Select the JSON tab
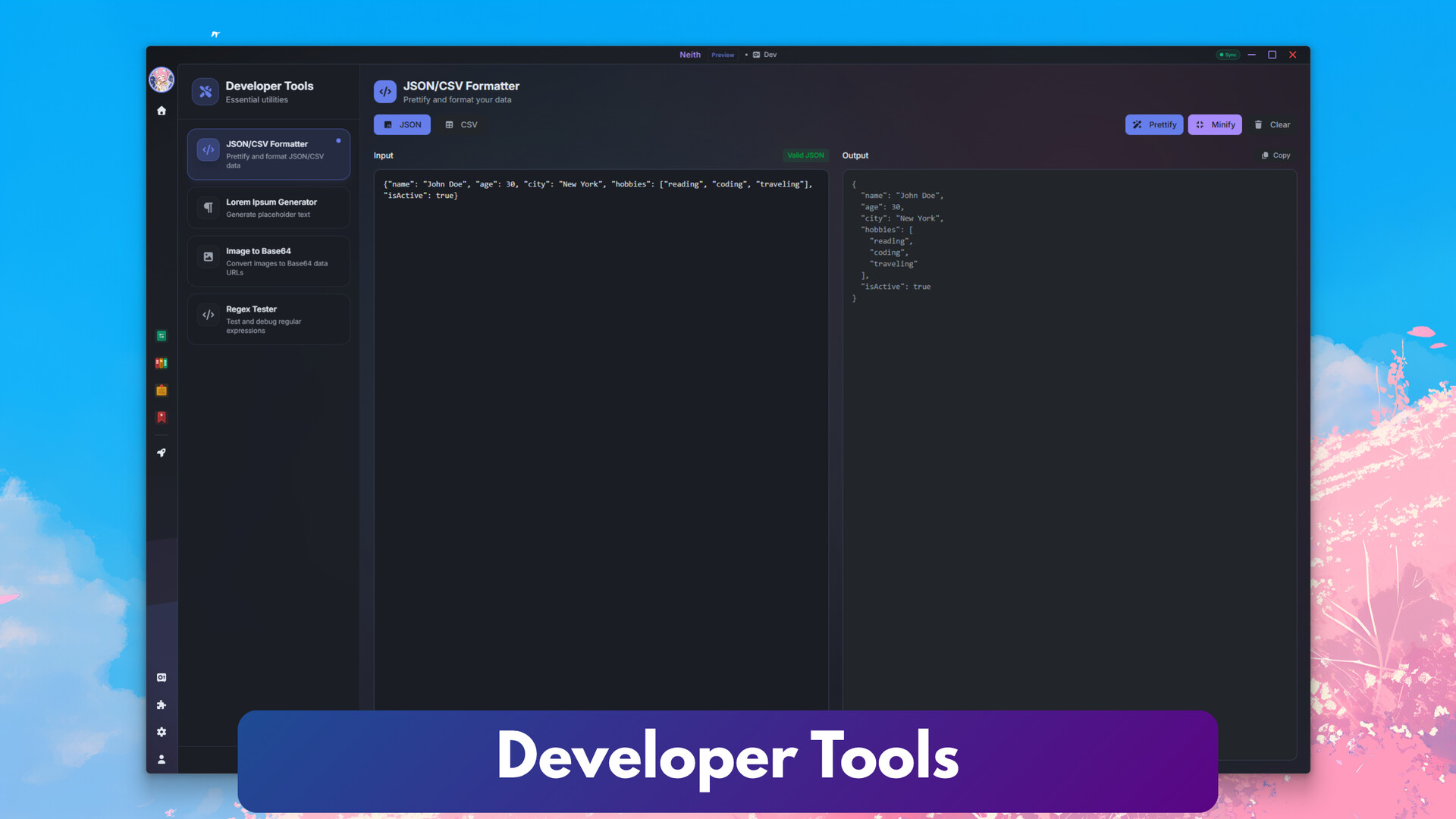The image size is (1456, 819). tap(402, 125)
